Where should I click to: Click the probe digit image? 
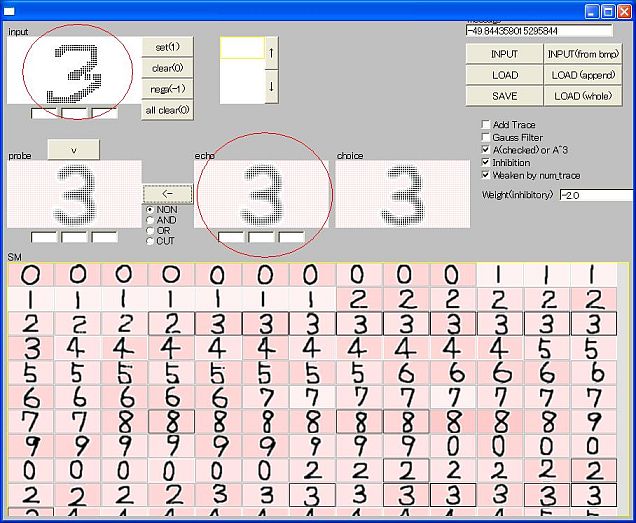(73, 194)
